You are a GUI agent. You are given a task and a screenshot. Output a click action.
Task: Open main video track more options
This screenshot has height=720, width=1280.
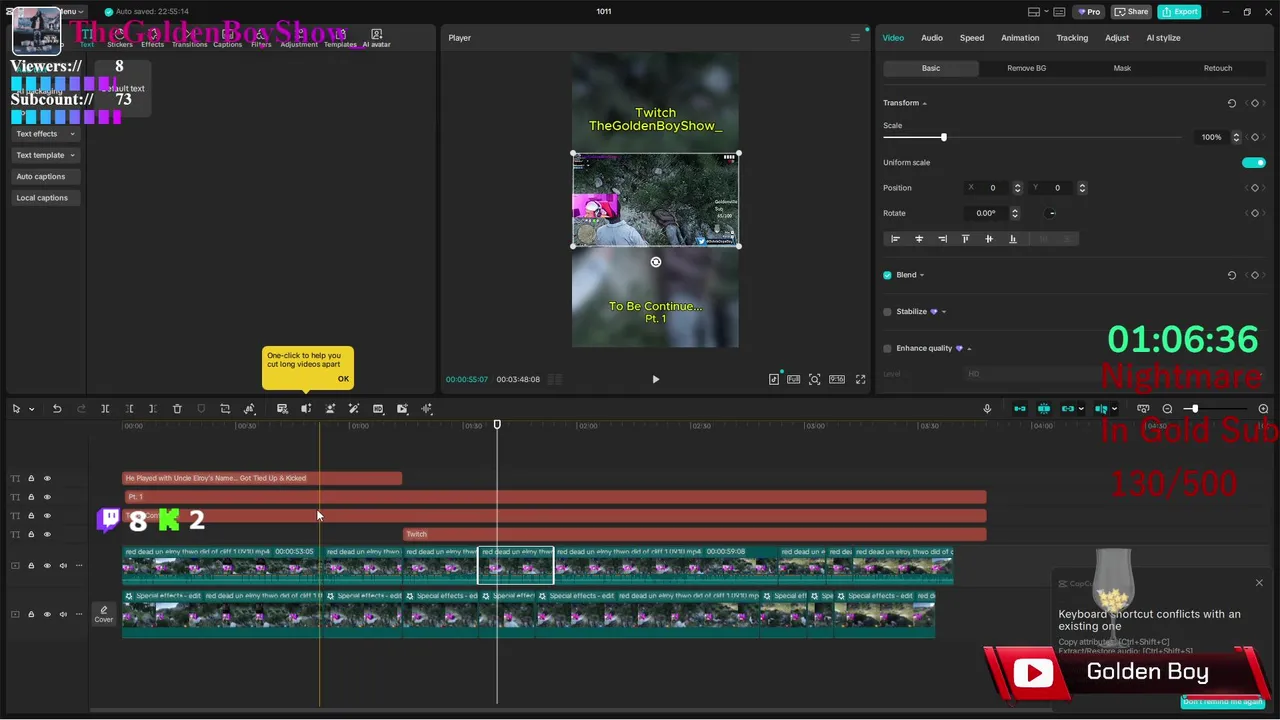click(79, 566)
